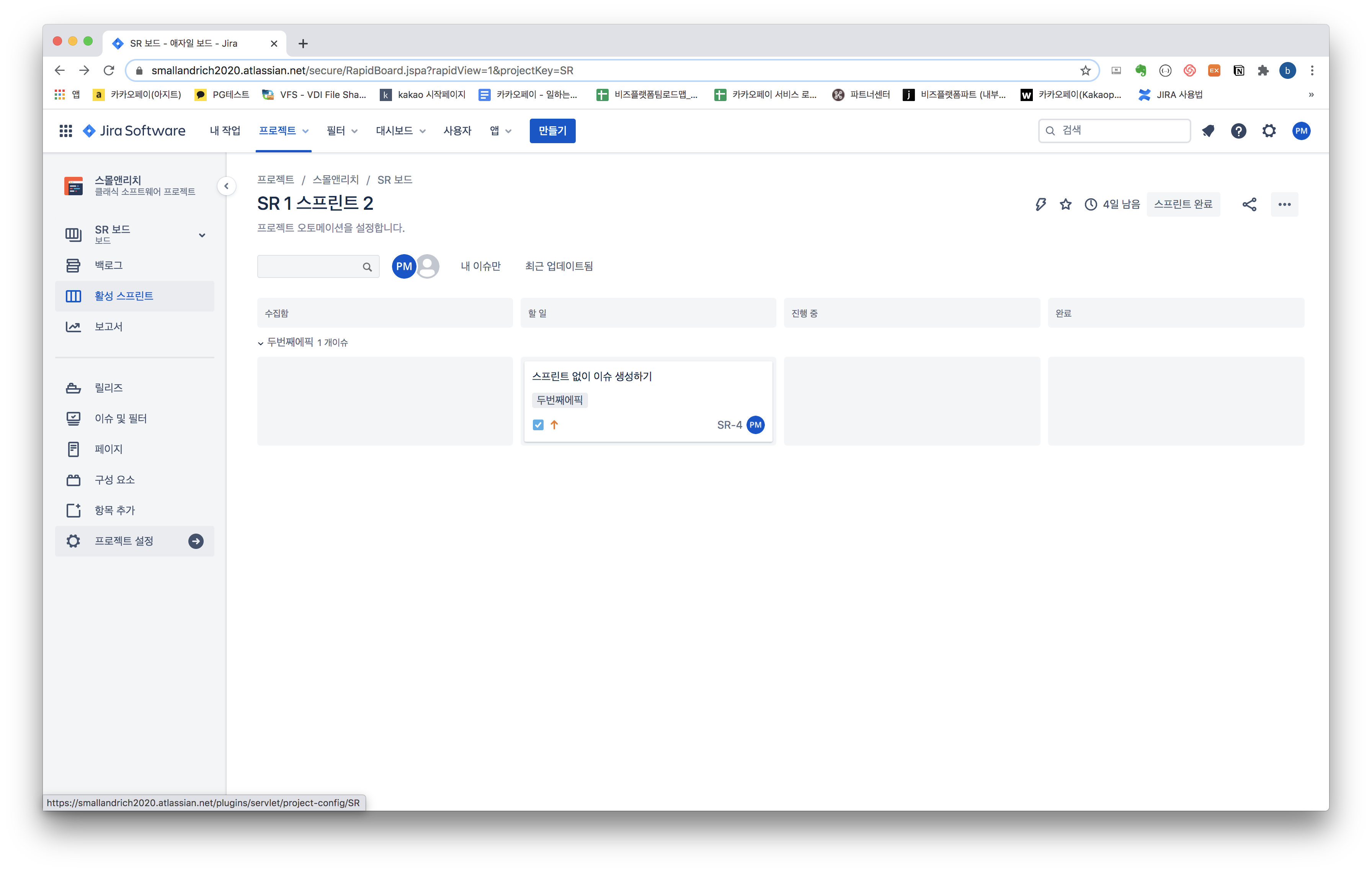The image size is (1372, 872).
Task: Click the automation lightning bolt icon
Action: click(x=1040, y=204)
